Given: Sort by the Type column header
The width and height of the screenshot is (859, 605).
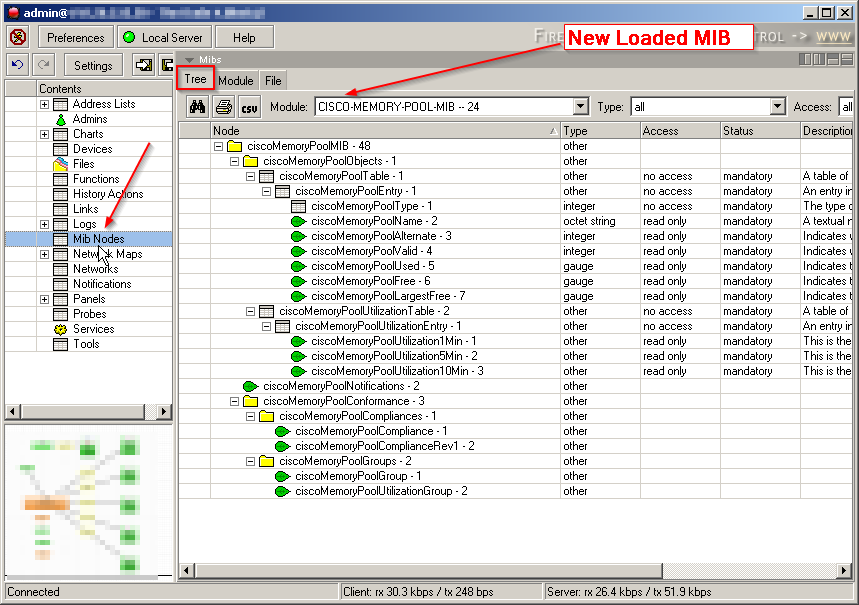Looking at the screenshot, I should pyautogui.click(x=601, y=130).
